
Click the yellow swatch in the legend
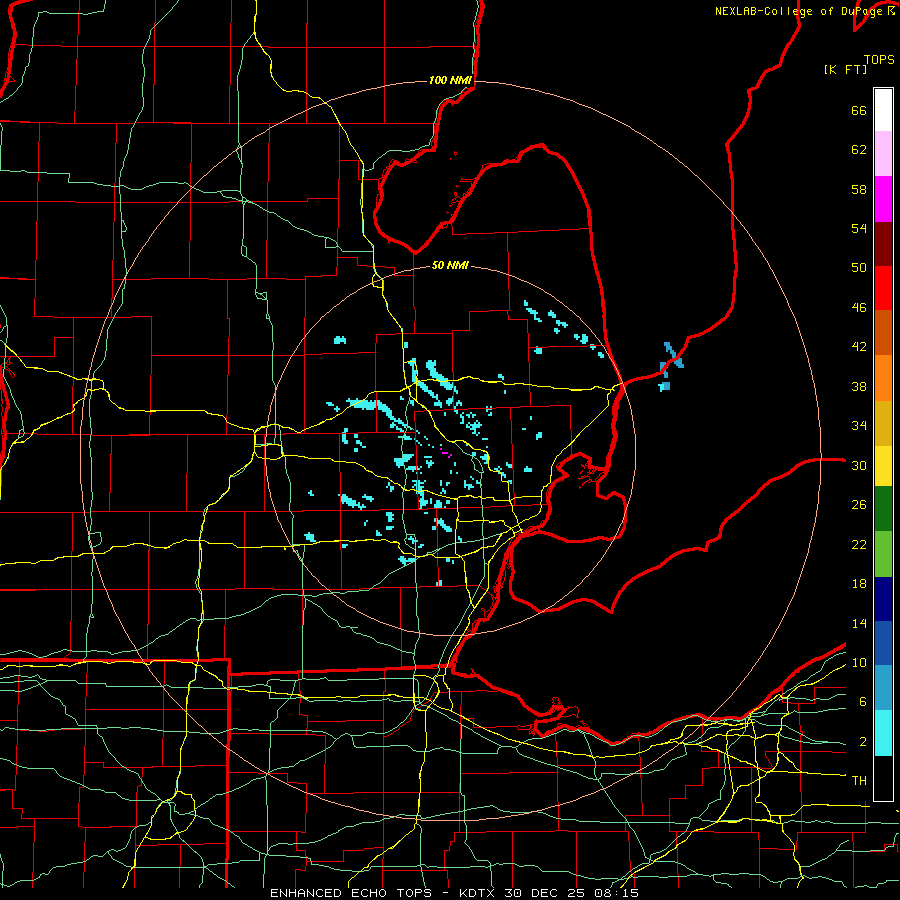pos(883,466)
